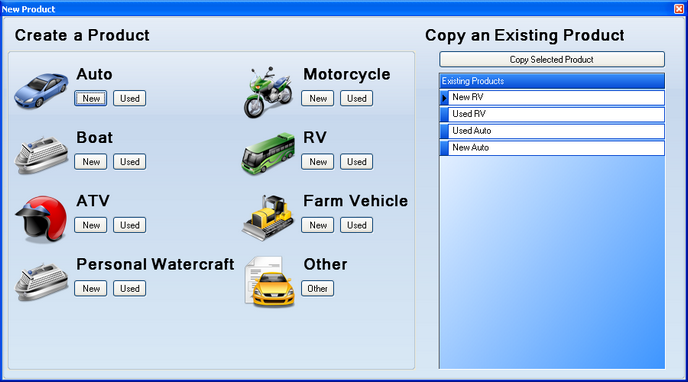The image size is (688, 382).
Task: Create a Used ATV product
Action: tap(129, 225)
